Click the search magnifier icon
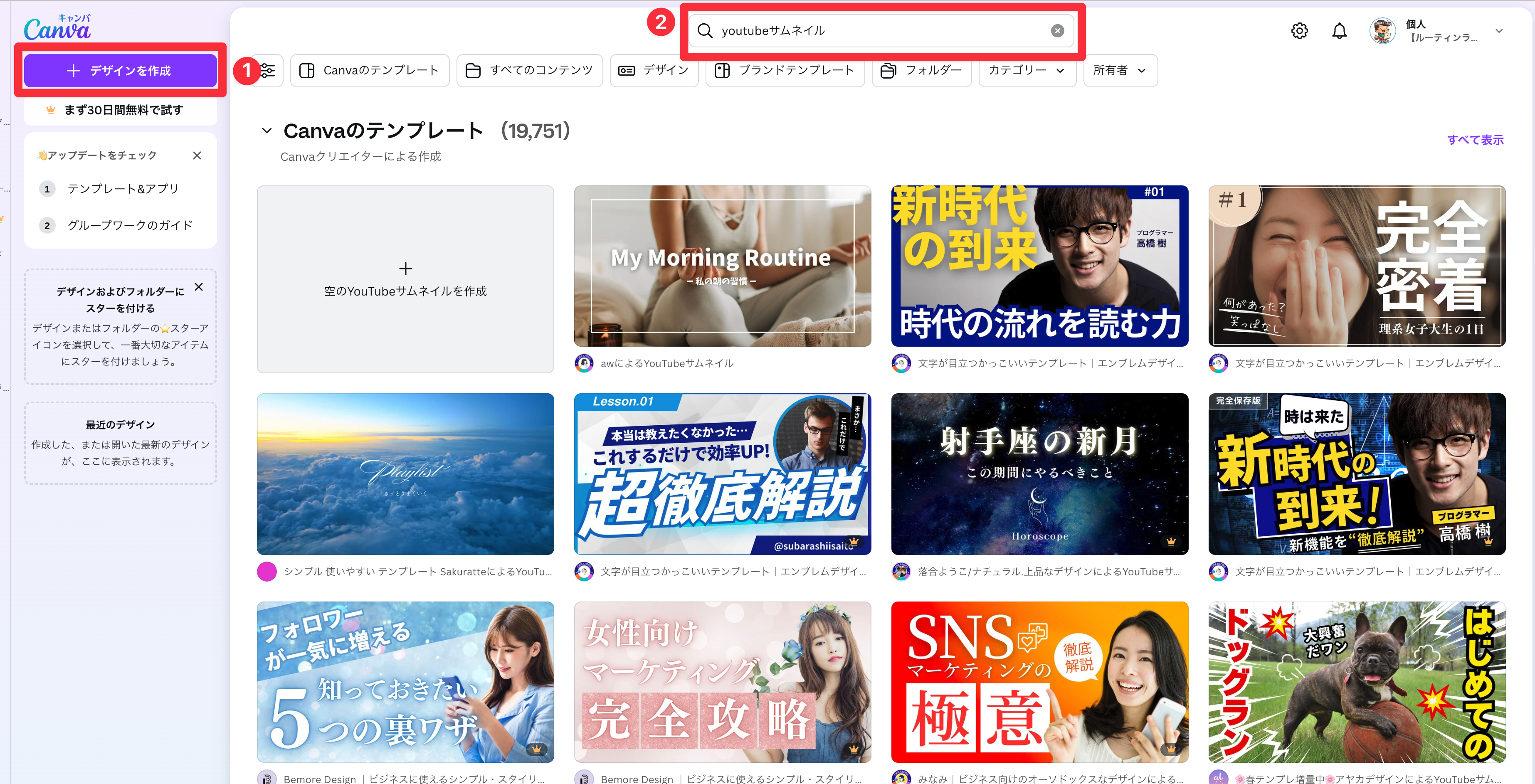This screenshot has width=1535, height=784. click(705, 31)
